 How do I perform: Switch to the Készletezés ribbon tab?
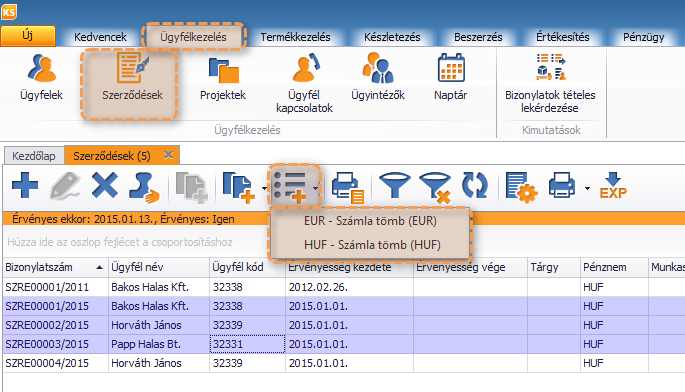(392, 37)
